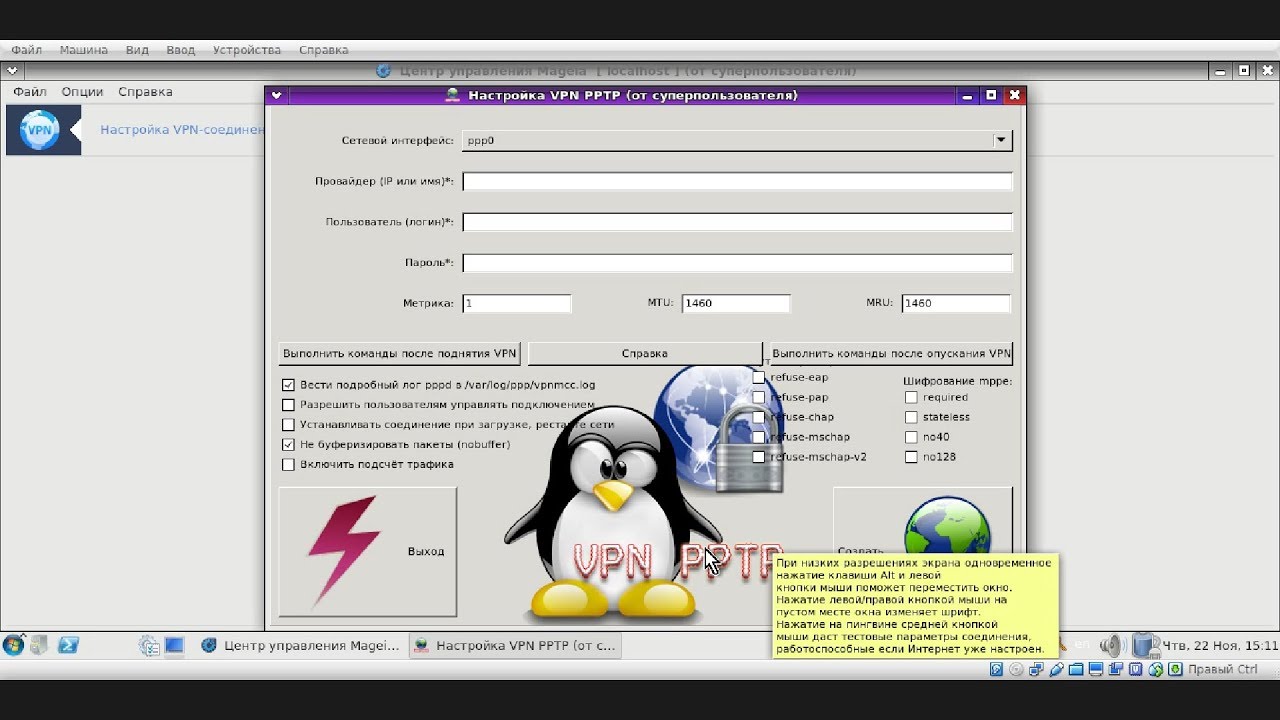Enable 'Разрешить пользователям управлять подключением' checkbox
Screen dimensions: 1280x720
pos(289,405)
